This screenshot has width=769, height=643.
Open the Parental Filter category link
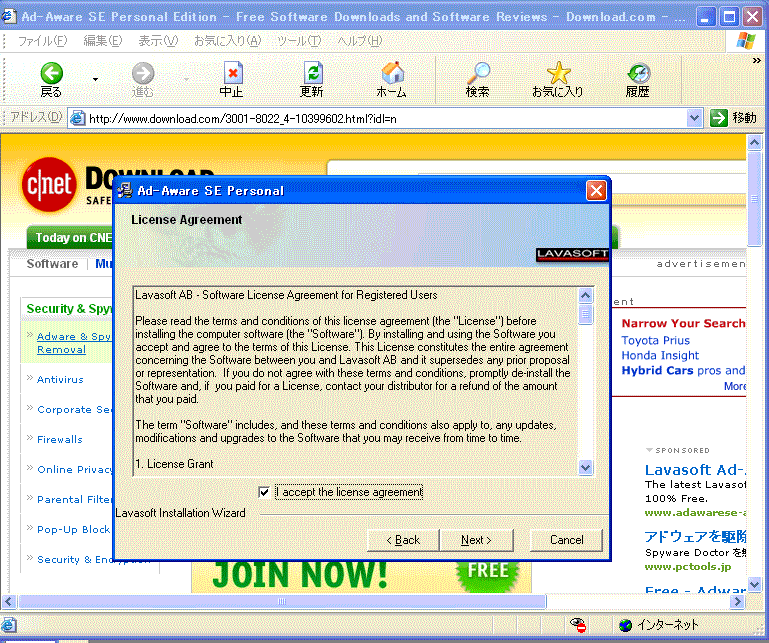pyautogui.click(x=75, y=499)
